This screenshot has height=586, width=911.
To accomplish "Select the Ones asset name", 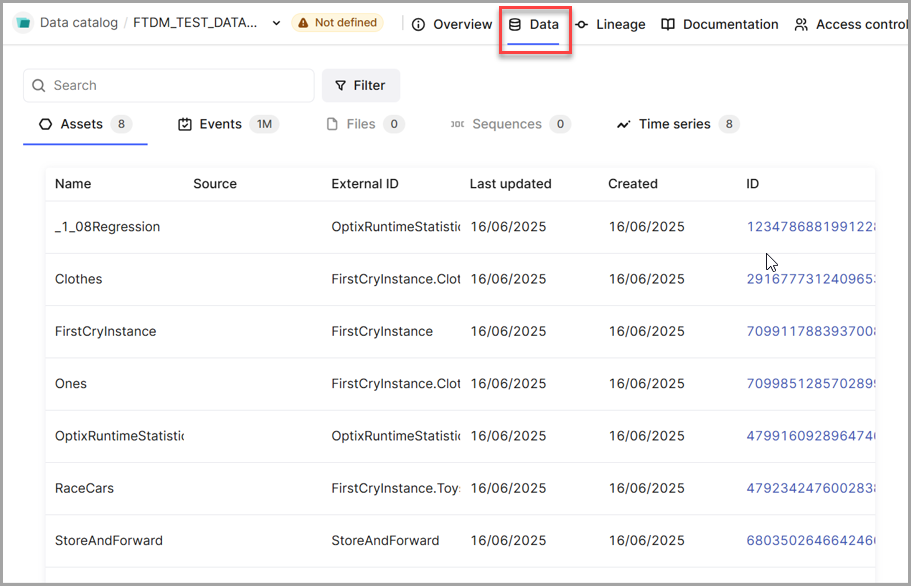I will [71, 383].
